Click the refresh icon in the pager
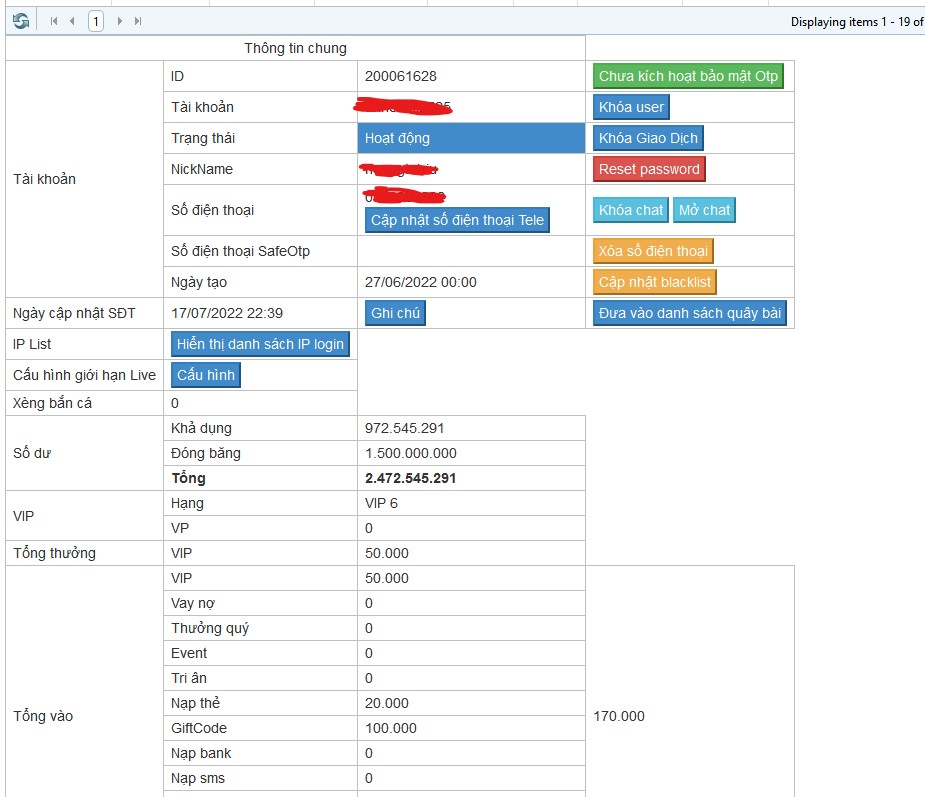Image resolution: width=925 pixels, height=797 pixels. (x=21, y=21)
